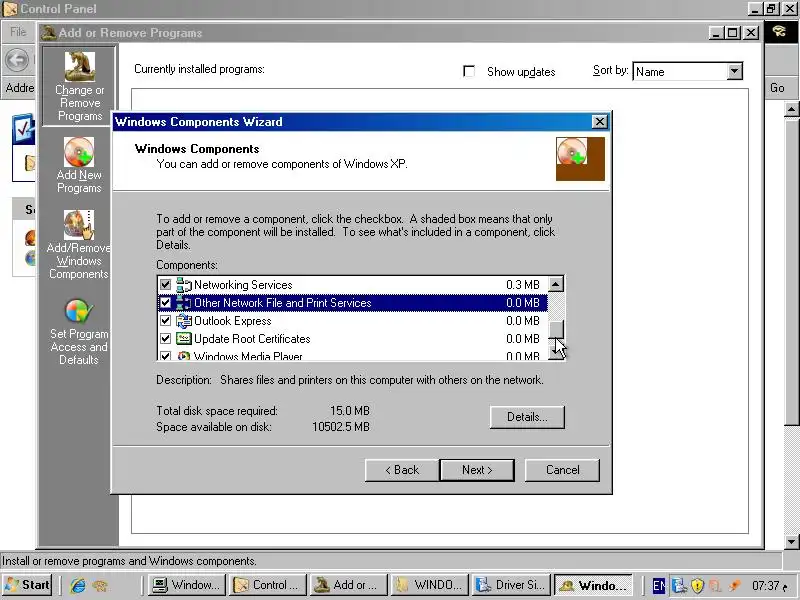Proceed with the Next button
Screen dimensions: 800x600
477,470
